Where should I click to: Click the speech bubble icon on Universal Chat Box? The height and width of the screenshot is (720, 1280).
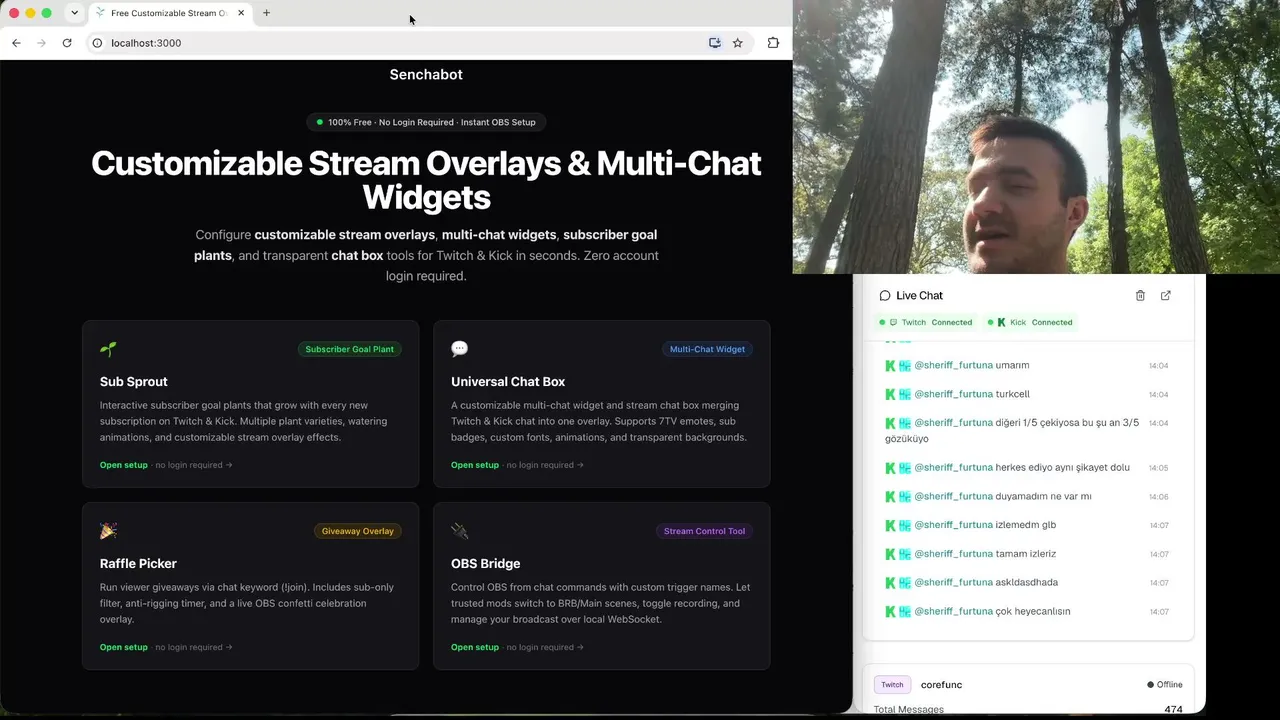[x=459, y=349]
